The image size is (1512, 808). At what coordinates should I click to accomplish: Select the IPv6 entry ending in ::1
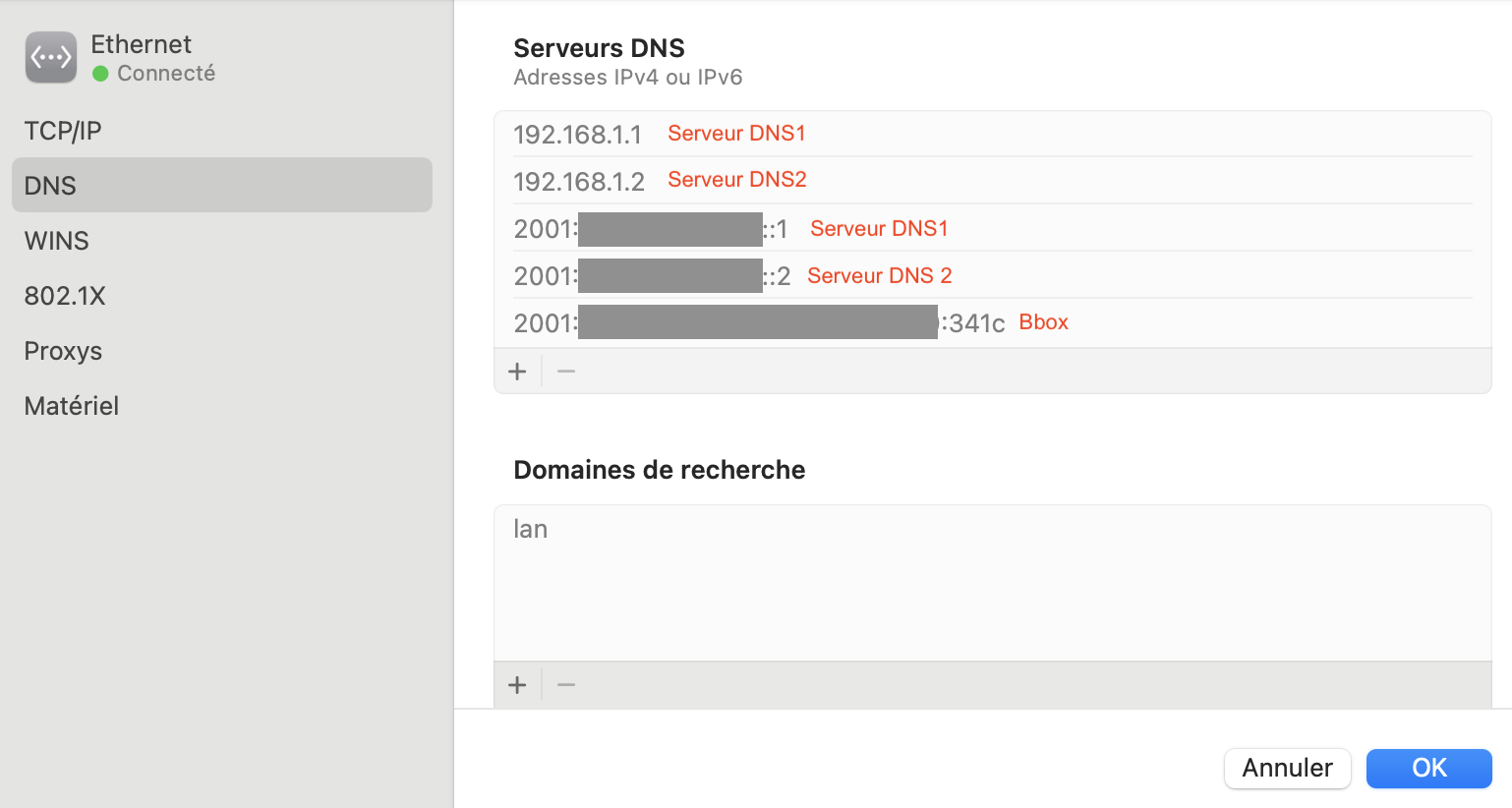(x=993, y=228)
